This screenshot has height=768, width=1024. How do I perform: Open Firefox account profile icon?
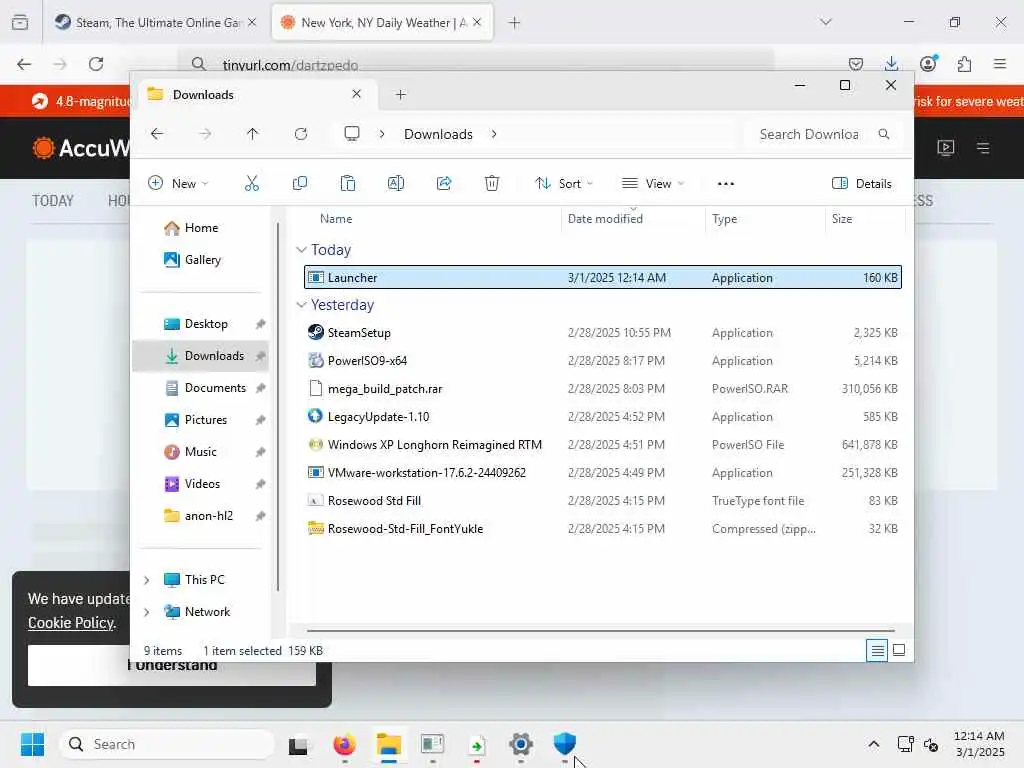[x=928, y=63]
